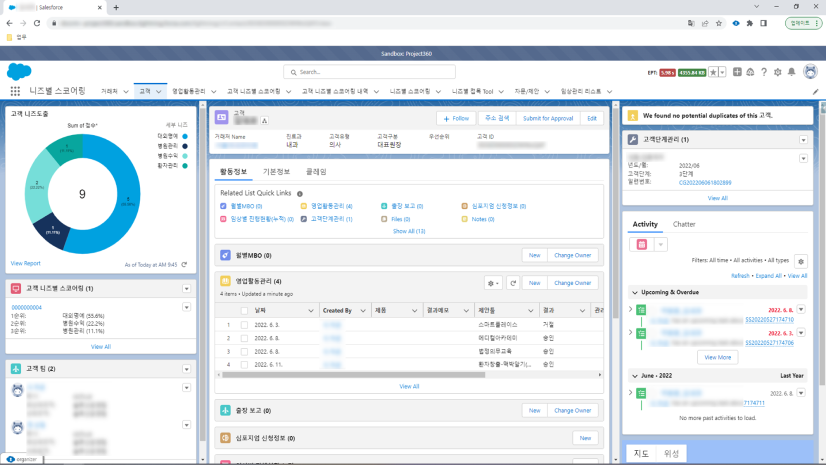Open the activity timeline filter gear
826x465 pixels.
click(x=801, y=261)
